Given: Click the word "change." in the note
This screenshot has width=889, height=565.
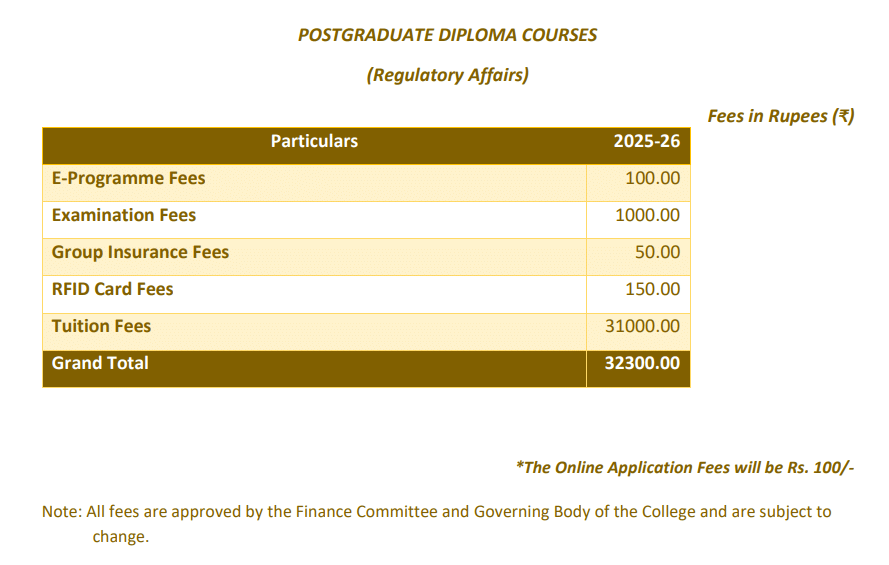Looking at the screenshot, I should click(120, 537).
